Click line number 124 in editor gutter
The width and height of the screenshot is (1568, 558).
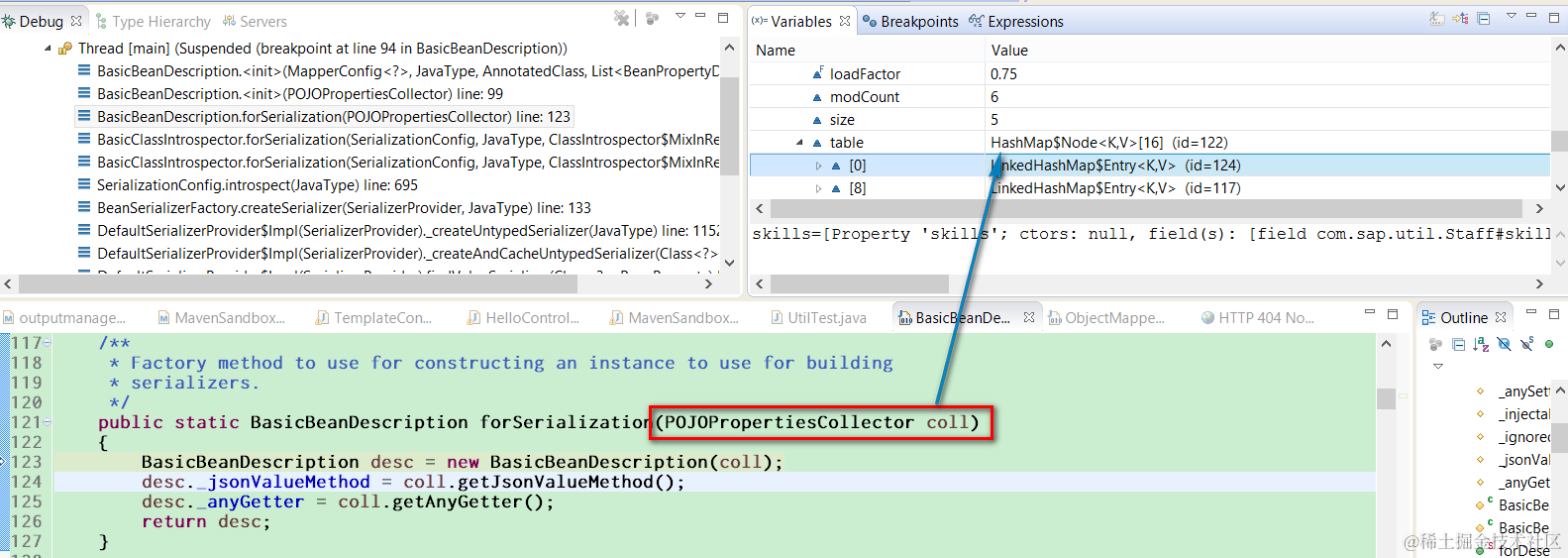[26, 482]
